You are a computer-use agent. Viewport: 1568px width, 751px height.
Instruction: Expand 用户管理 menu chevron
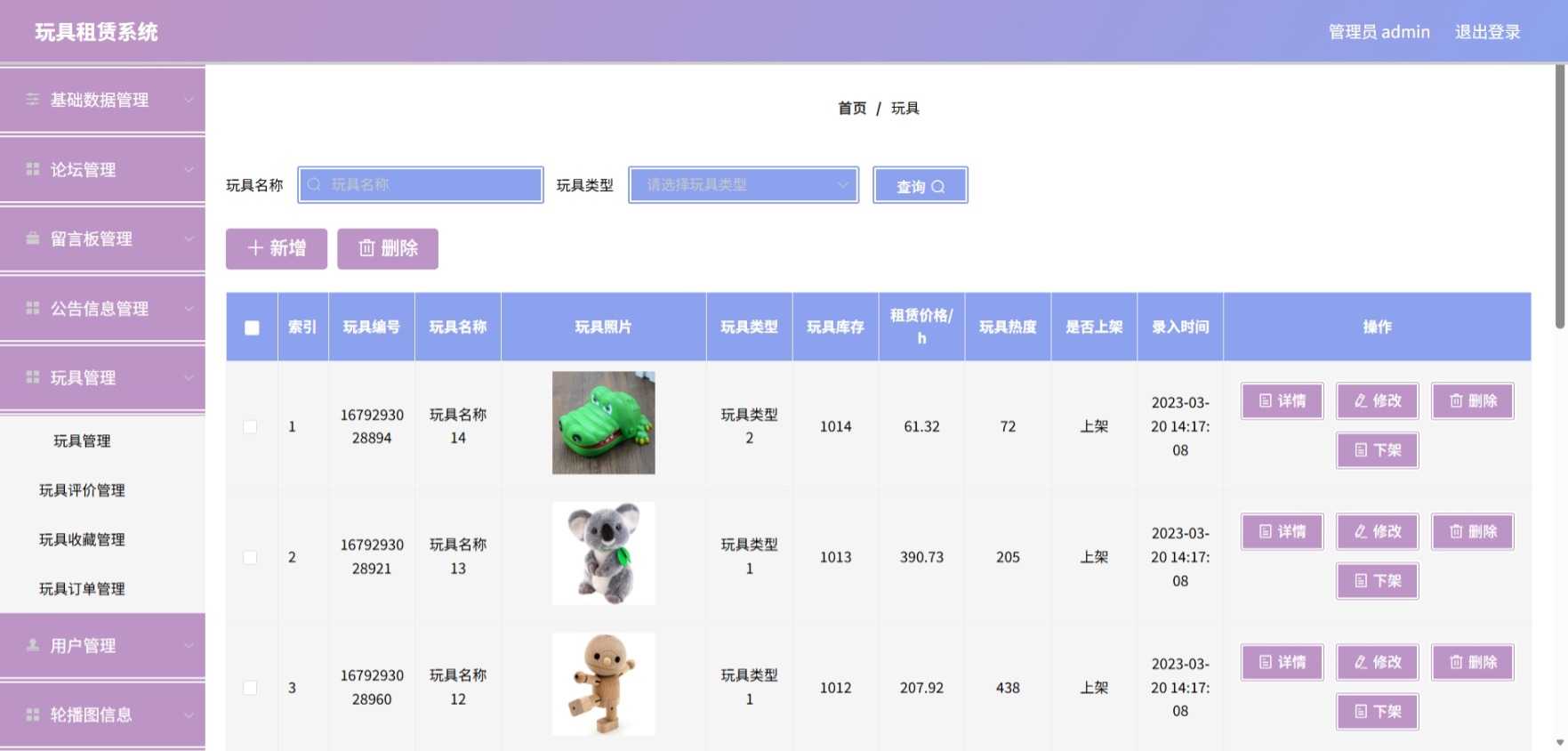click(x=189, y=645)
